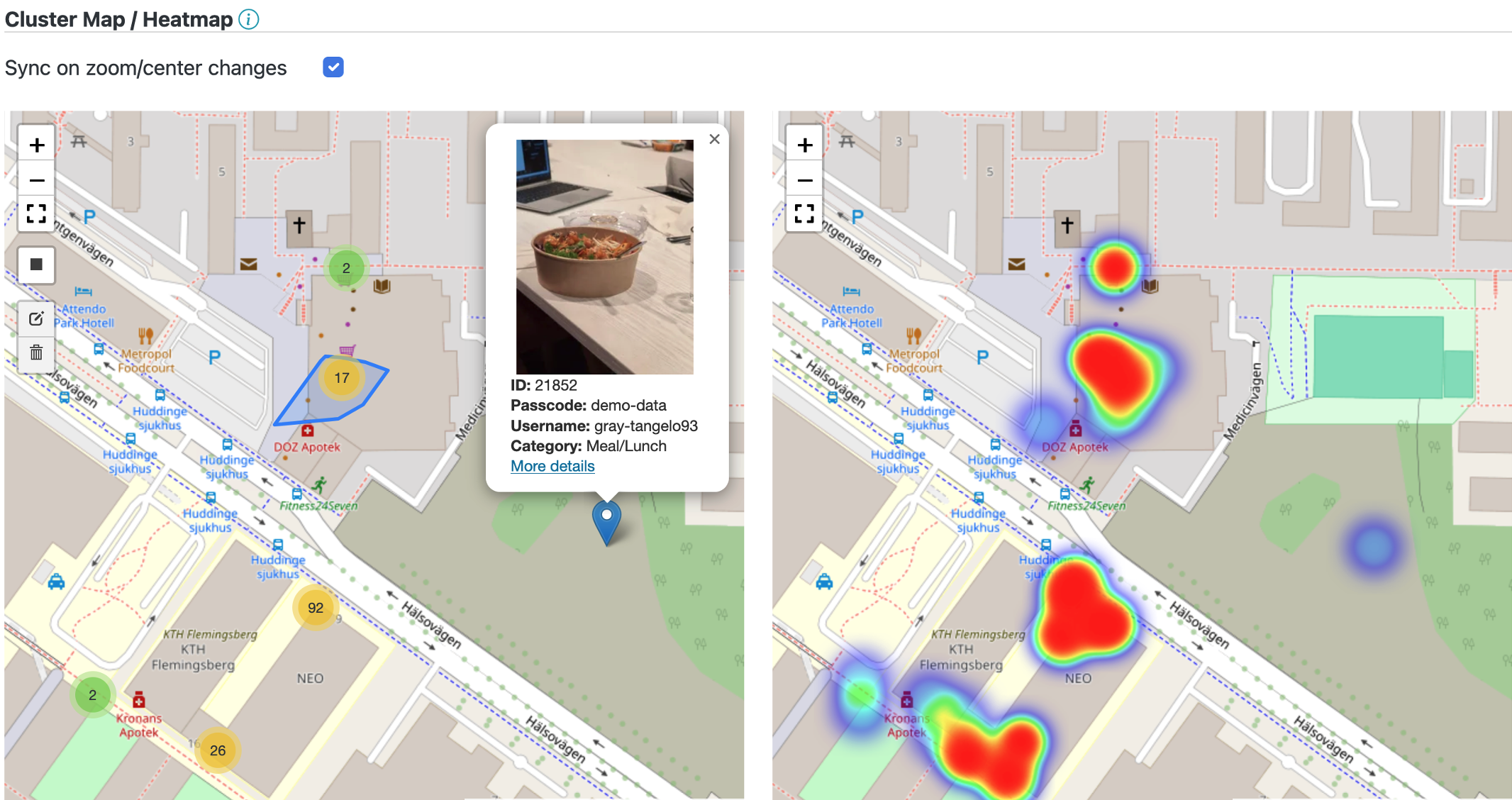1512x800 pixels.
Task: Expand the cluster labeled 17
Action: tap(342, 378)
